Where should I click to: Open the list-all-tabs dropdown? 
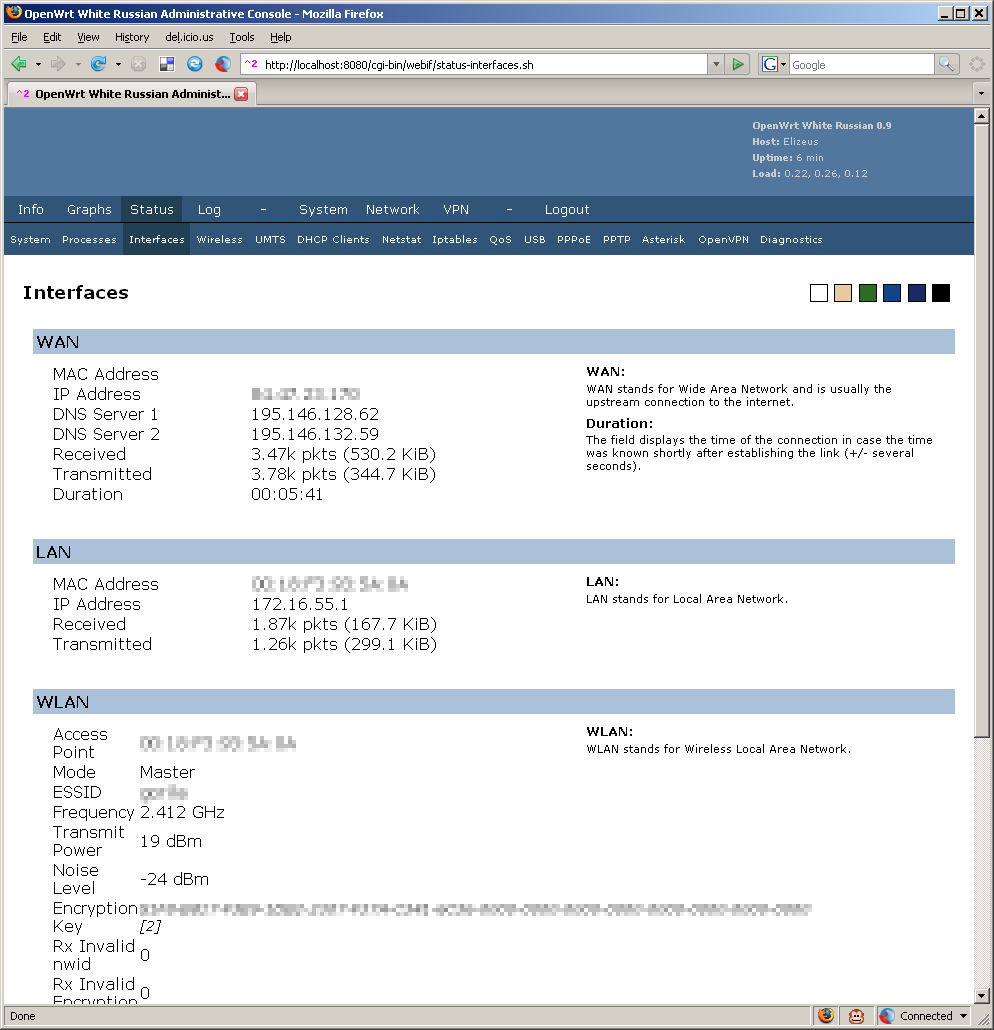click(982, 93)
